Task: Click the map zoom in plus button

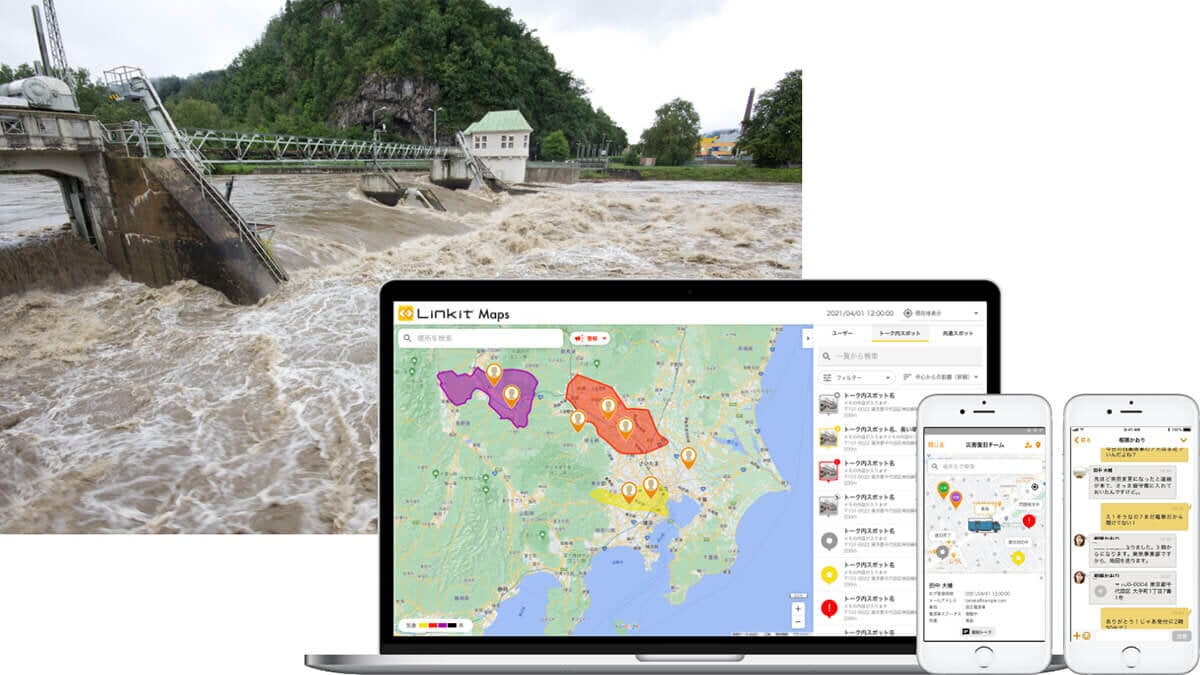Action: point(797,608)
